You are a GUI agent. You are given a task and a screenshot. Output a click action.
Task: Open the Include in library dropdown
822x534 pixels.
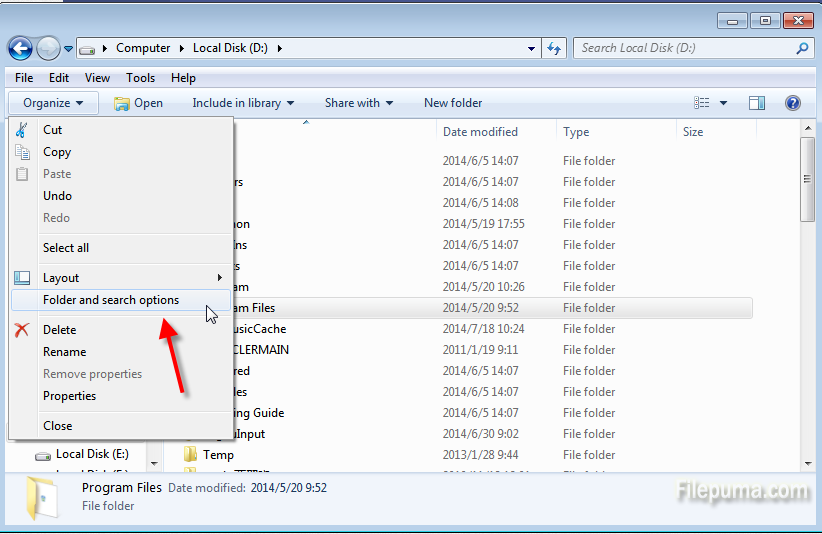243,103
